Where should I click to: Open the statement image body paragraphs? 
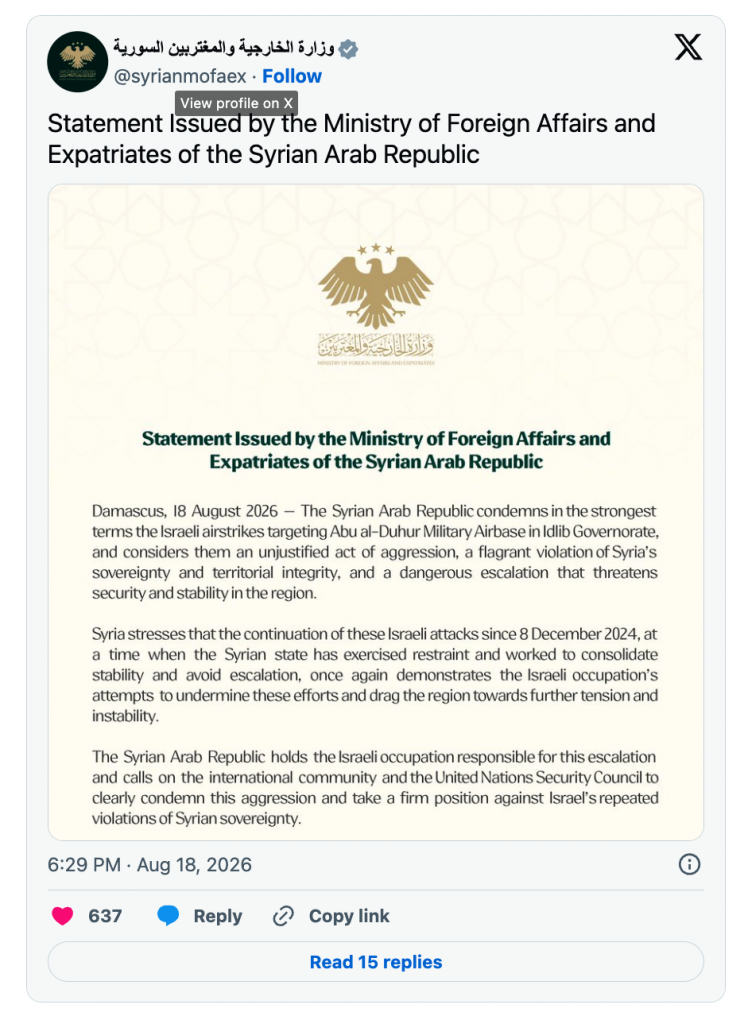pos(375,664)
